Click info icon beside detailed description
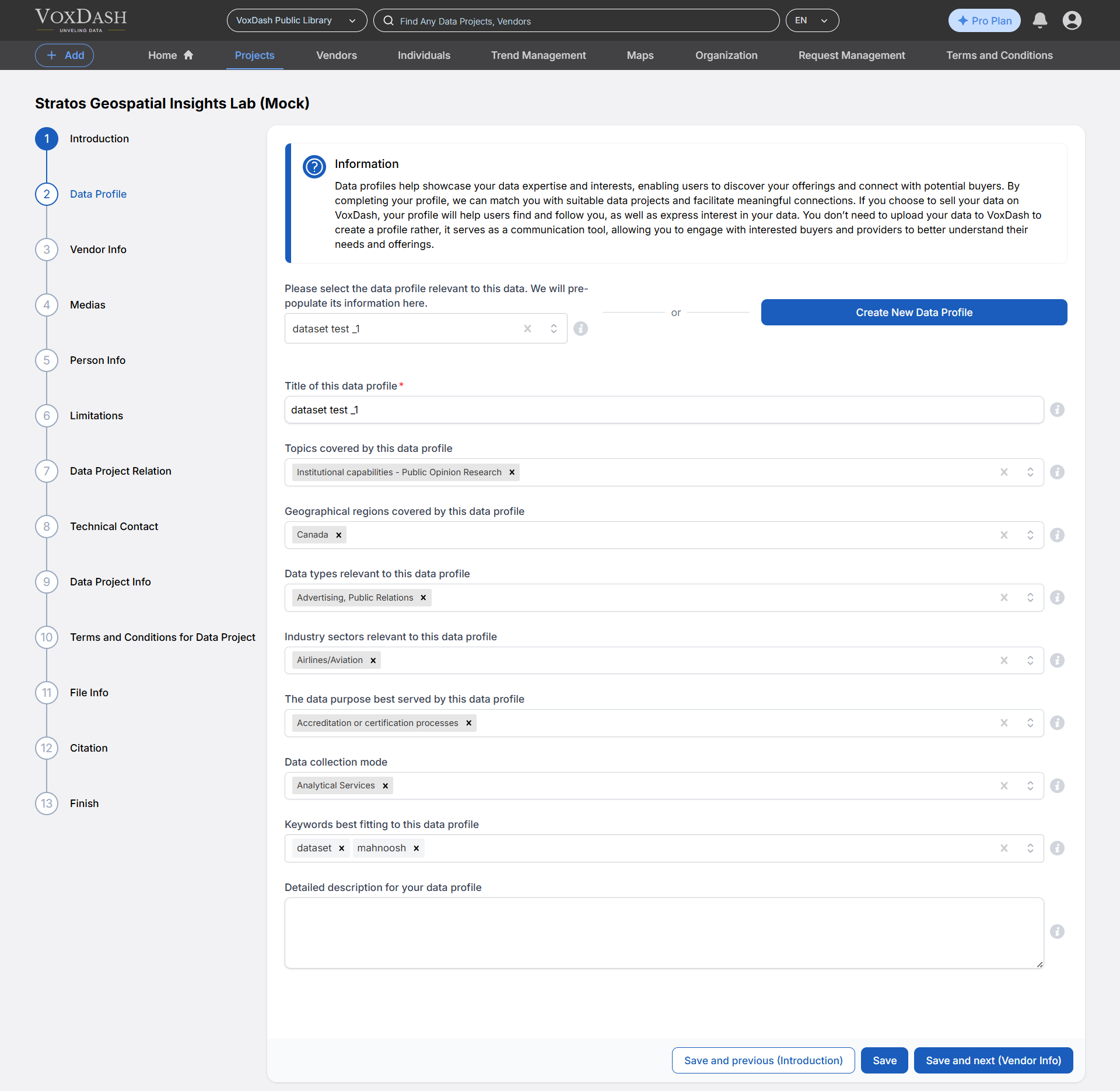The height and width of the screenshot is (1091, 1120). [1057, 932]
